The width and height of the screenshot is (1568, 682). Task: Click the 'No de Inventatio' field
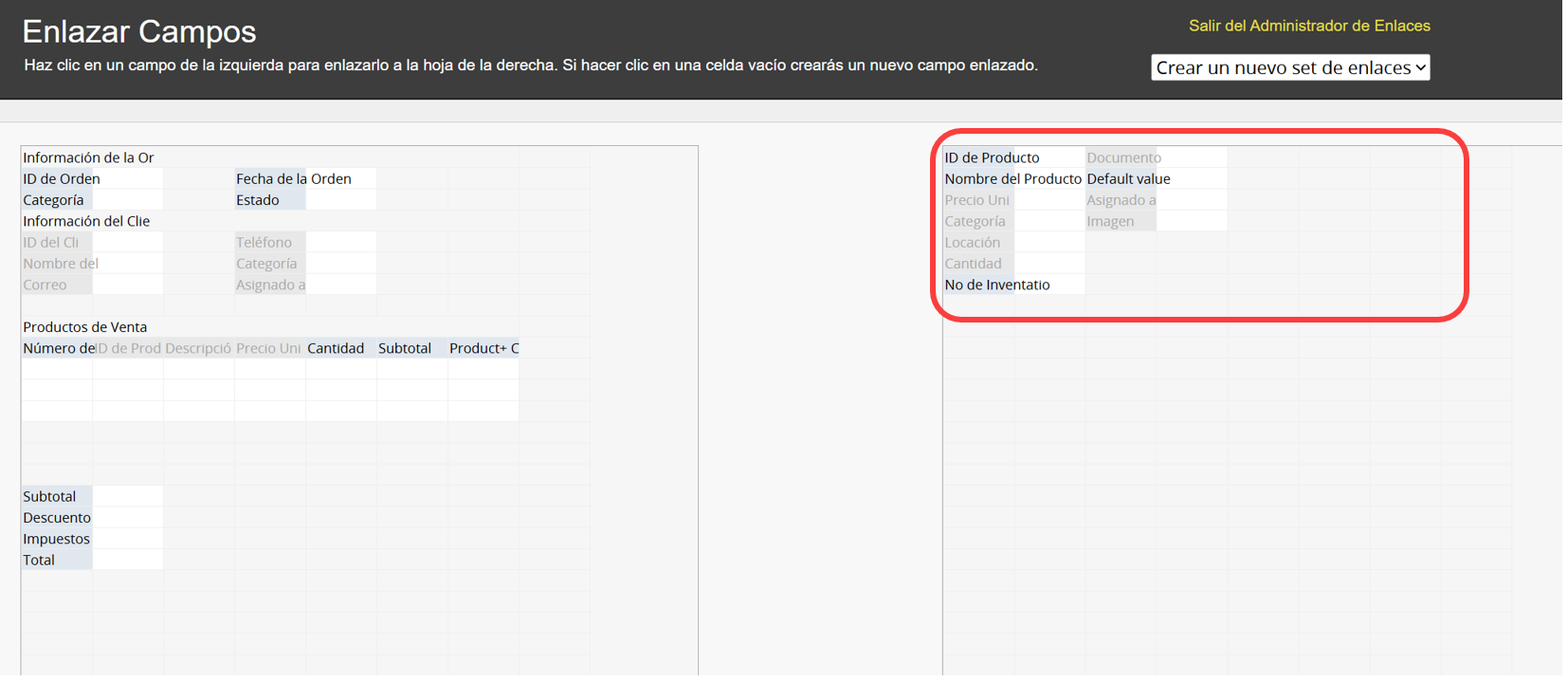tap(996, 285)
